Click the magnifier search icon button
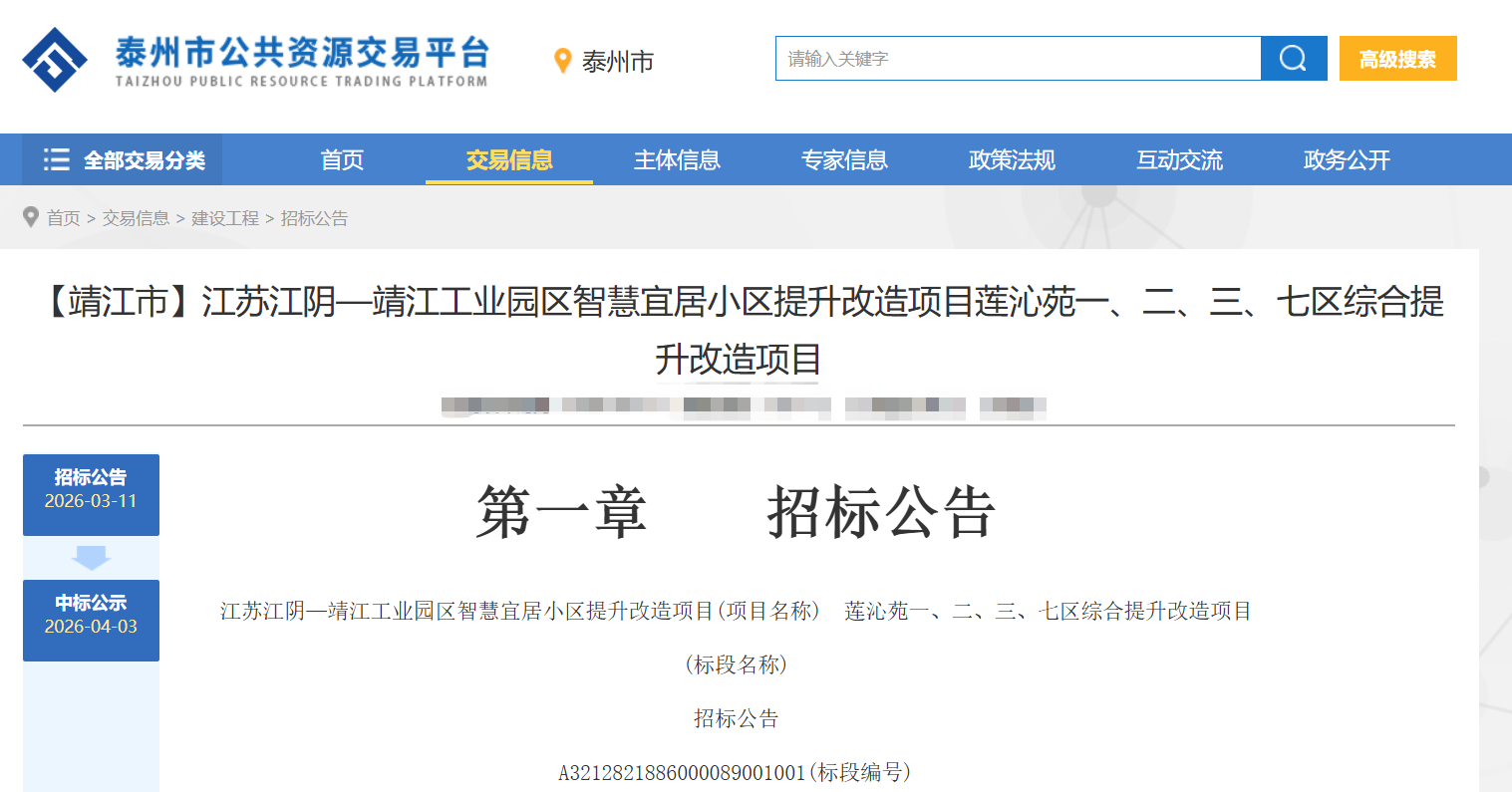 pyautogui.click(x=1293, y=59)
